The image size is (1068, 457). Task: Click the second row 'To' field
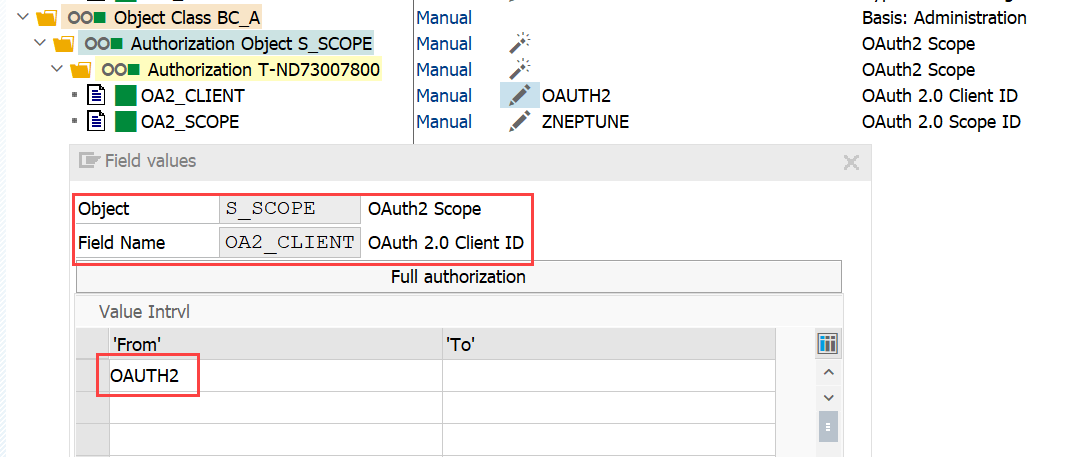(608, 407)
